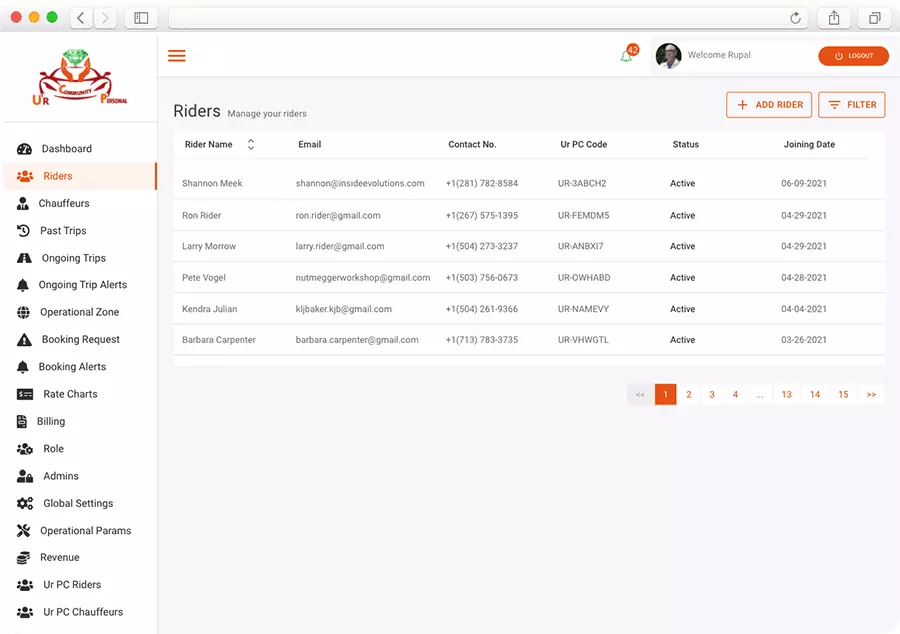Image resolution: width=900 pixels, height=634 pixels.
Task: Click the Global Settings gears icon
Action: tap(25, 503)
